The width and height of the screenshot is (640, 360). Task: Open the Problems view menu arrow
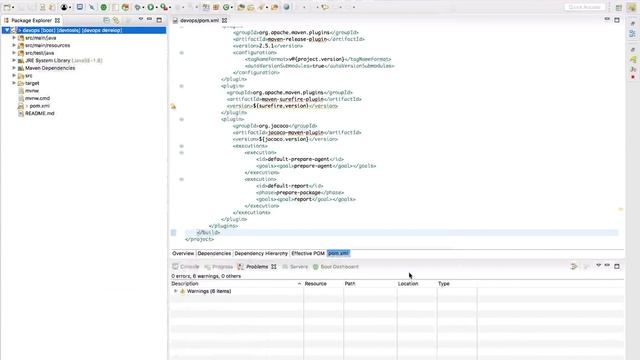pos(598,266)
